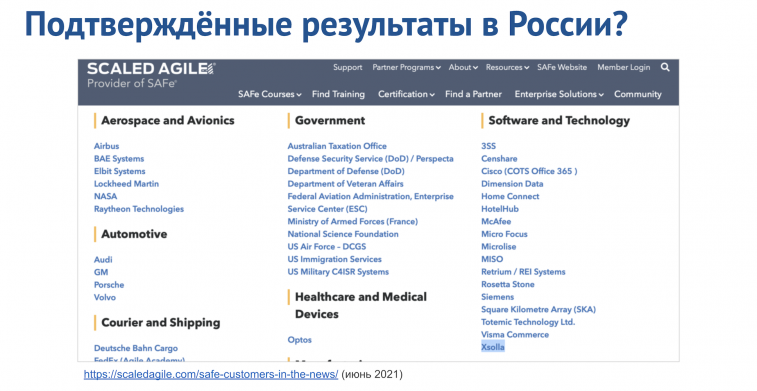Open the SAFe Courses menu
This screenshot has height=391, width=757.
[x=269, y=94]
